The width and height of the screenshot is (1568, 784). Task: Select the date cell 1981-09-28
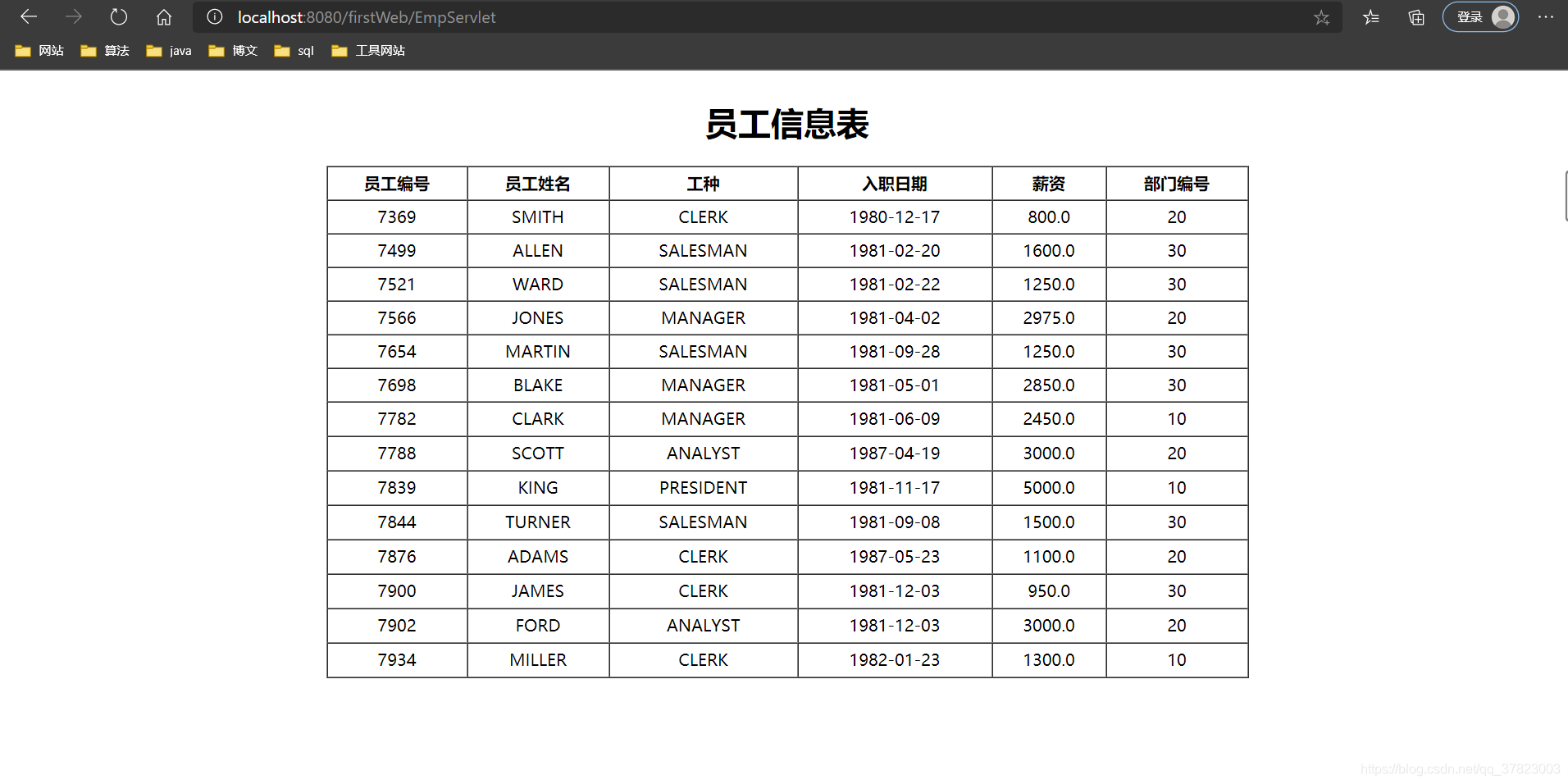[x=895, y=352]
